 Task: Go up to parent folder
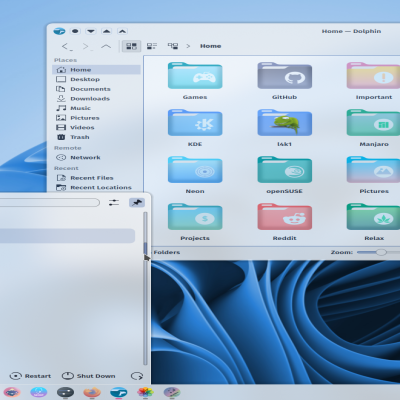(x=106, y=46)
